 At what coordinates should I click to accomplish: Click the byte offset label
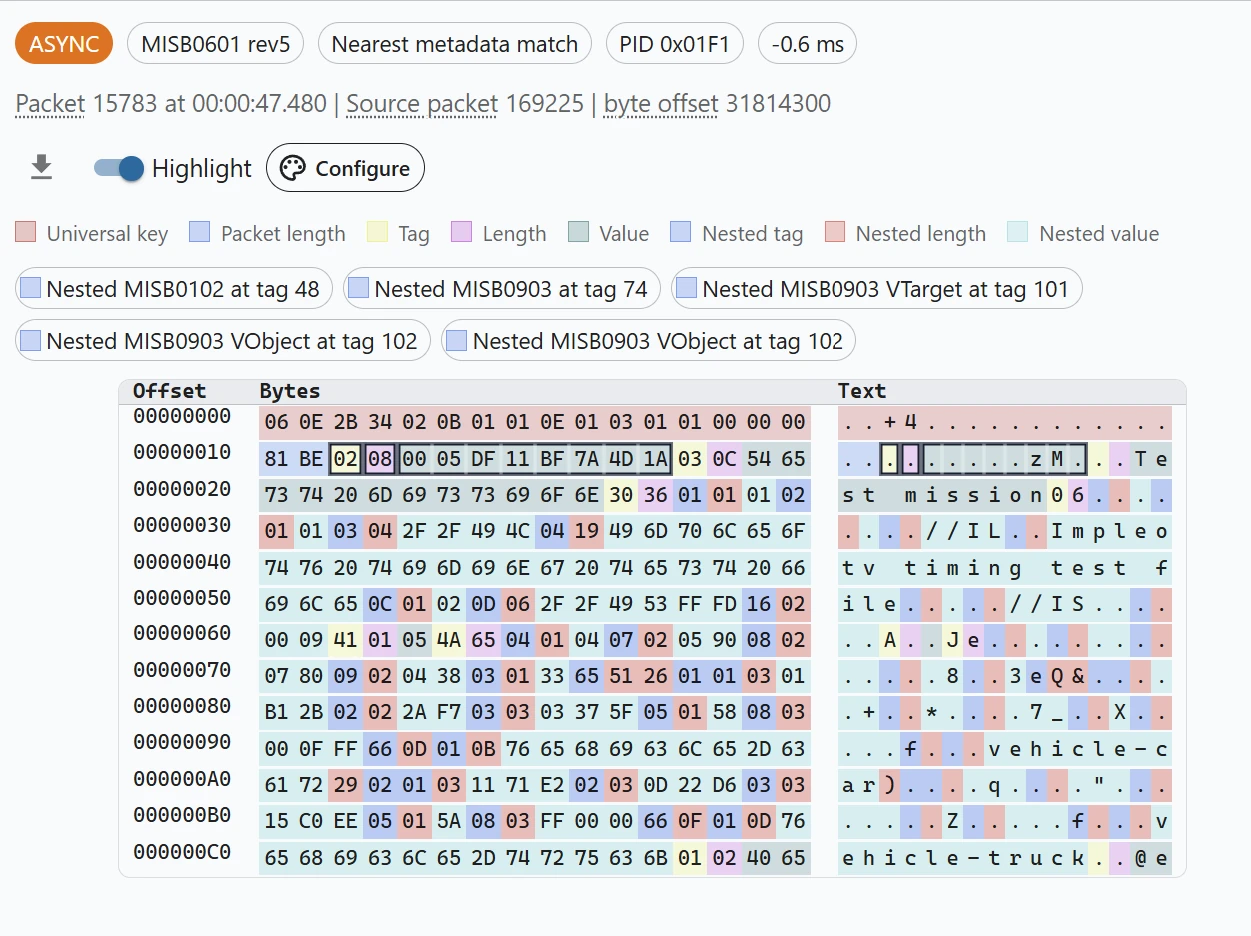tap(661, 104)
